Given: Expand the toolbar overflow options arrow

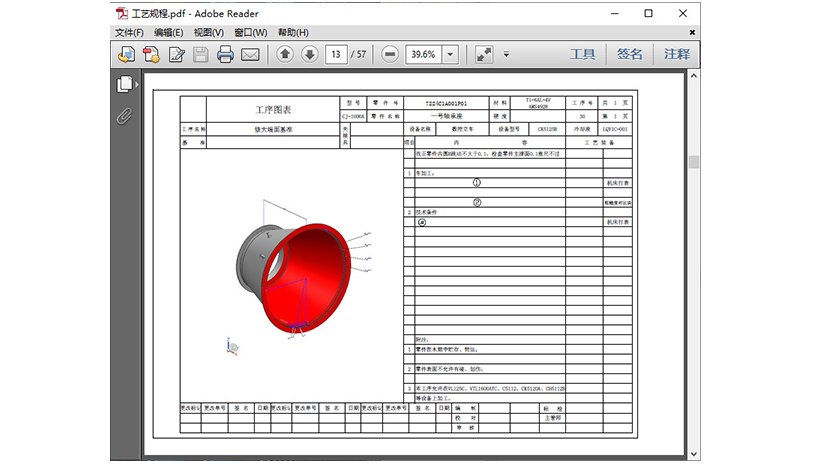Looking at the screenshot, I should (x=506, y=55).
